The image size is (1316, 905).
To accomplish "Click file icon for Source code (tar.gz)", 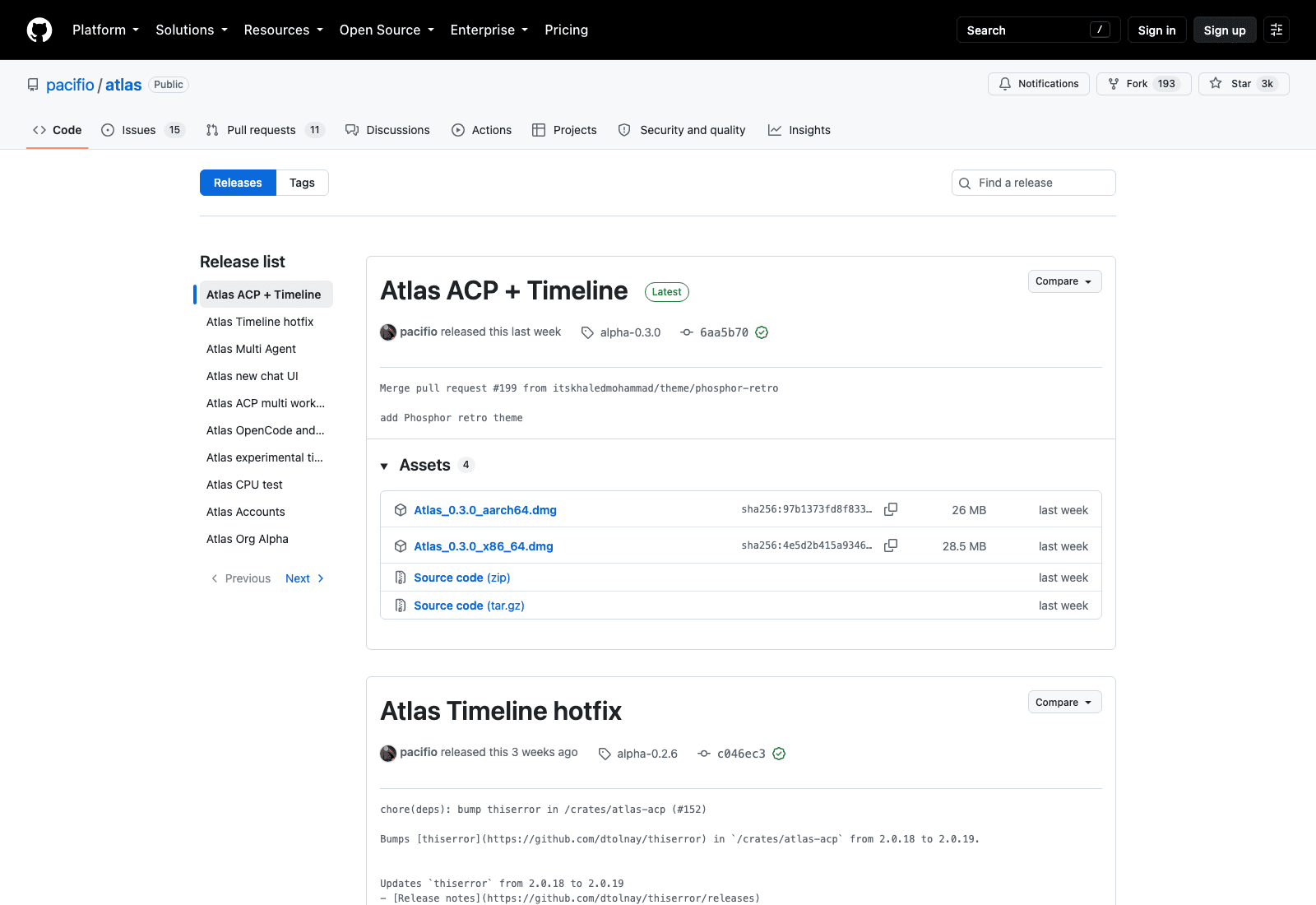I will (401, 606).
